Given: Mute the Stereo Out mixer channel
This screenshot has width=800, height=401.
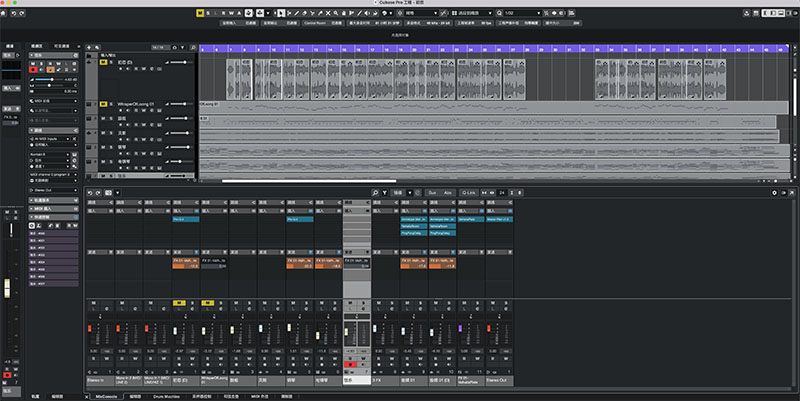Looking at the screenshot, I should click(x=493, y=303).
